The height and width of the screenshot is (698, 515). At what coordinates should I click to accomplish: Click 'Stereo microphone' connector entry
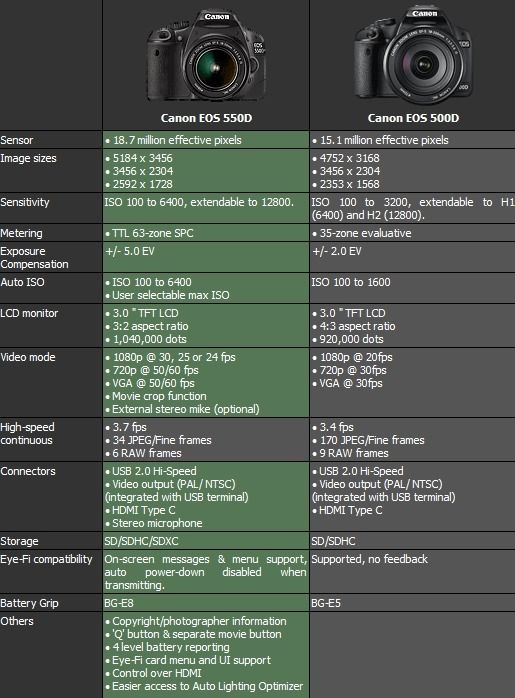(x=157, y=524)
